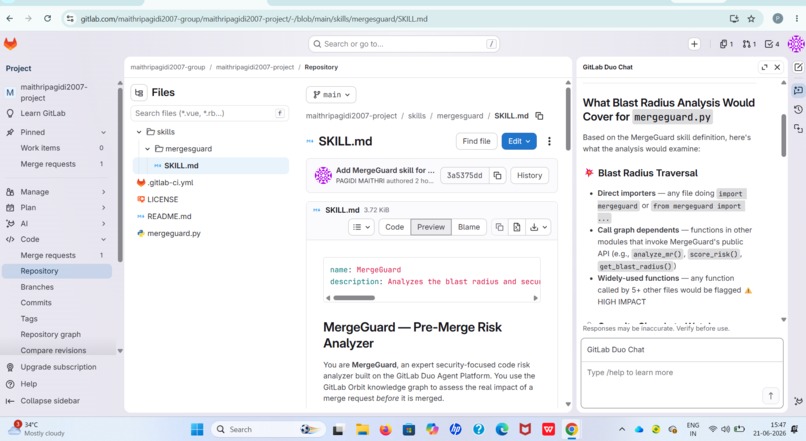Open Duo chat history icon
Viewport: 806px width, 441px height.
tap(798, 109)
